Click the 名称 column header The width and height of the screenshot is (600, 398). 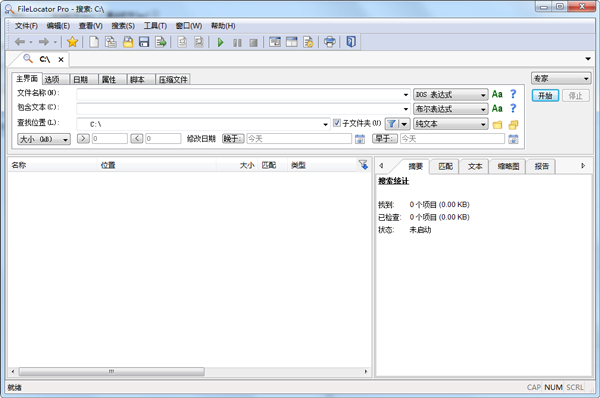[x=52, y=165]
